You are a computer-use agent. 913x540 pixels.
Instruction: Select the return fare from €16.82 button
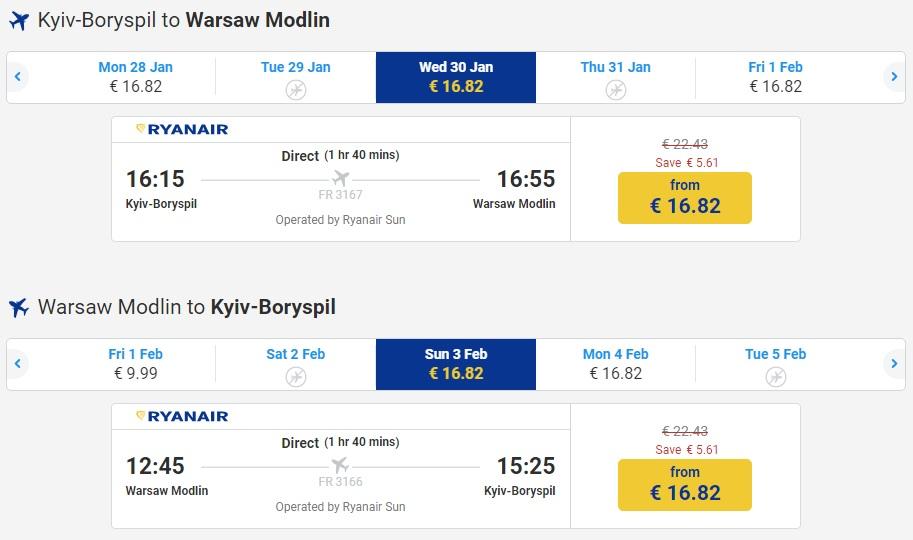click(x=684, y=484)
